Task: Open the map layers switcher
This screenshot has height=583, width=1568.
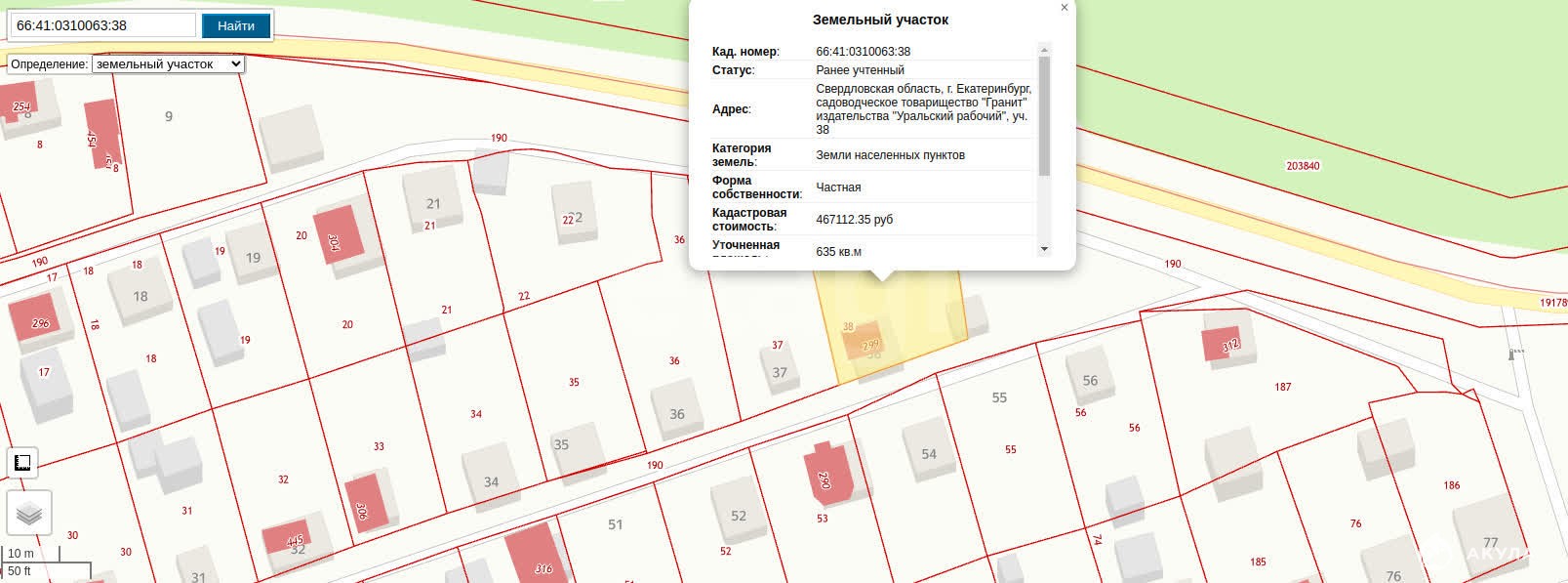Action: click(28, 514)
